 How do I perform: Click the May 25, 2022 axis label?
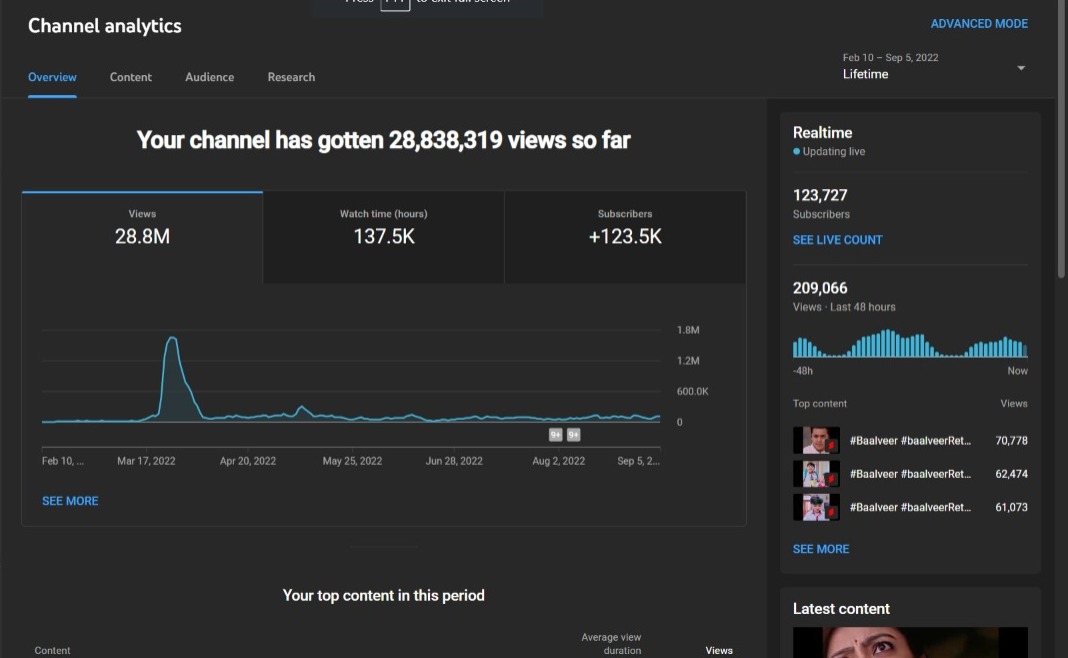tap(352, 461)
